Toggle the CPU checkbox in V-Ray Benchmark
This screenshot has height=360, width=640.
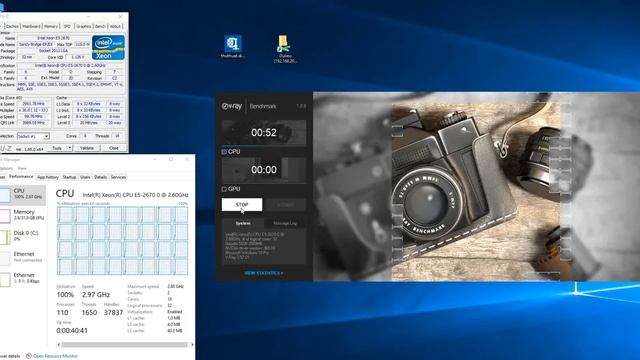224,152
